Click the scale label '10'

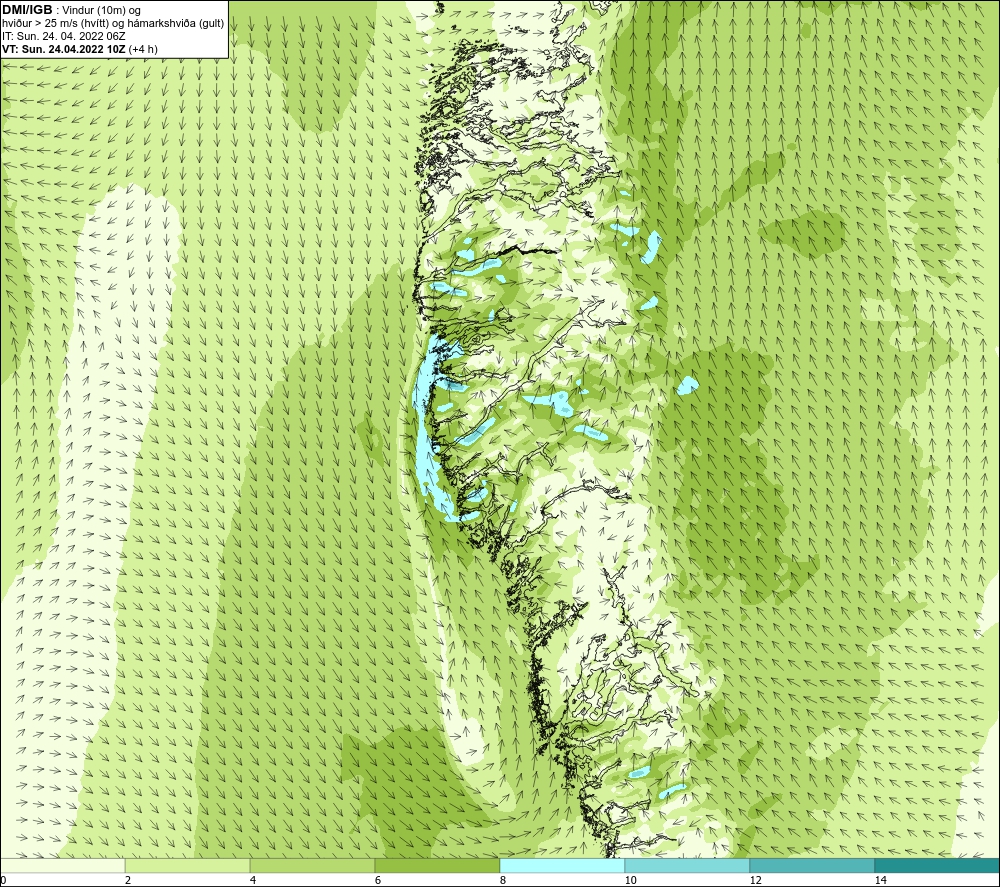pos(631,880)
